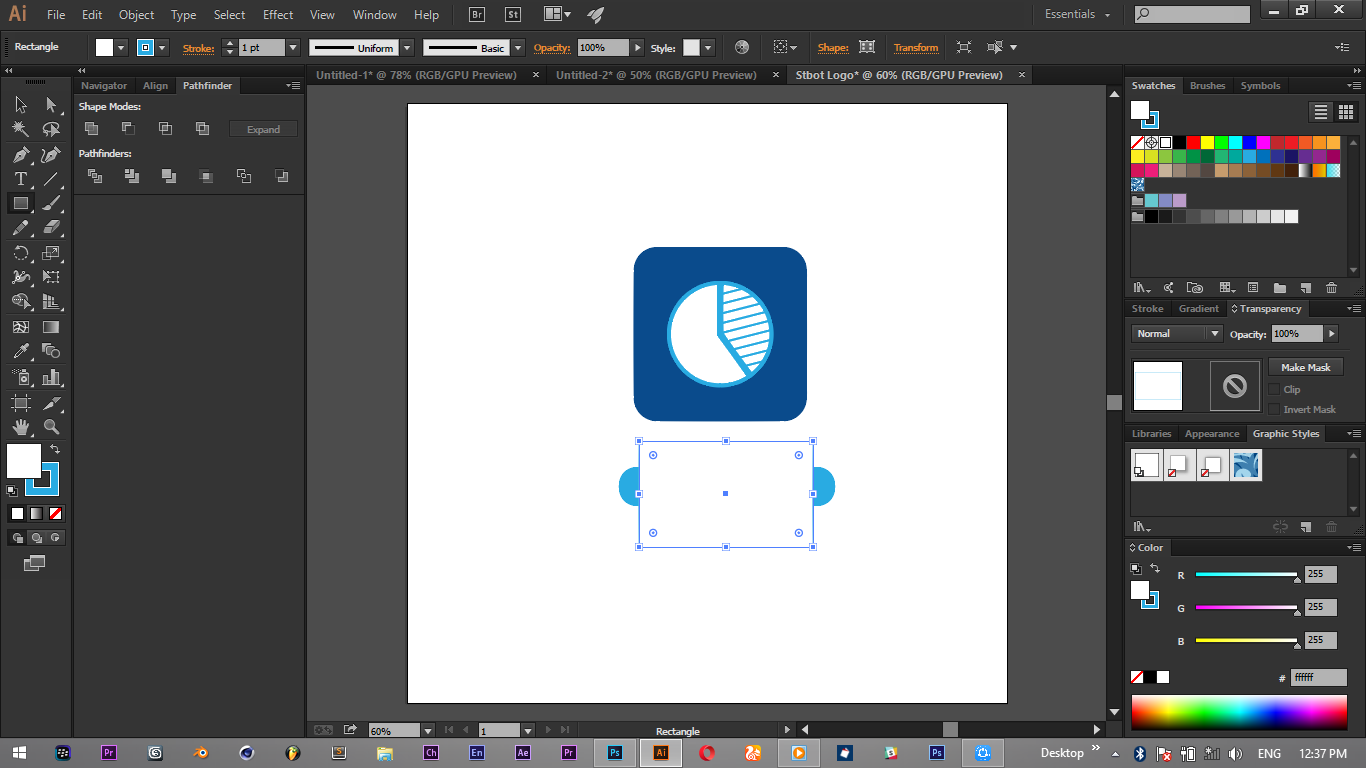This screenshot has height=768, width=1366.
Task: Activate the Zoom tool
Action: tap(51, 427)
